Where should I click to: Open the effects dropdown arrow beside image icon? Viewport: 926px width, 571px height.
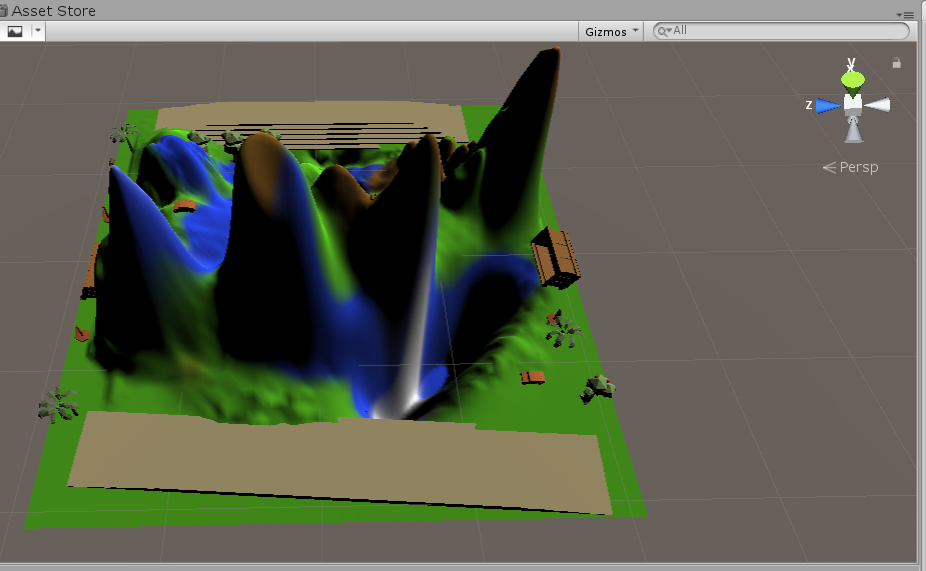38,31
